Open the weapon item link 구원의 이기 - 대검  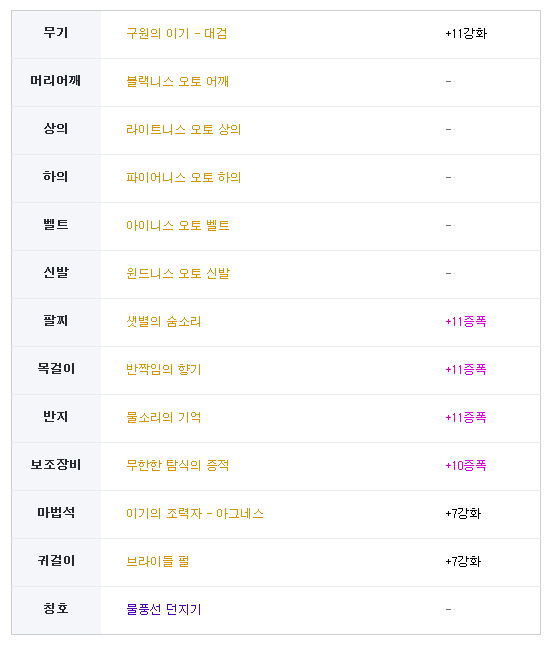176,34
